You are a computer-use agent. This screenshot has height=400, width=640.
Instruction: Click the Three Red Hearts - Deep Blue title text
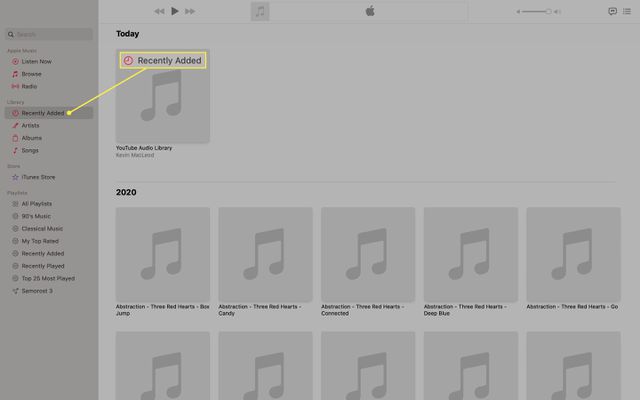[465, 310]
